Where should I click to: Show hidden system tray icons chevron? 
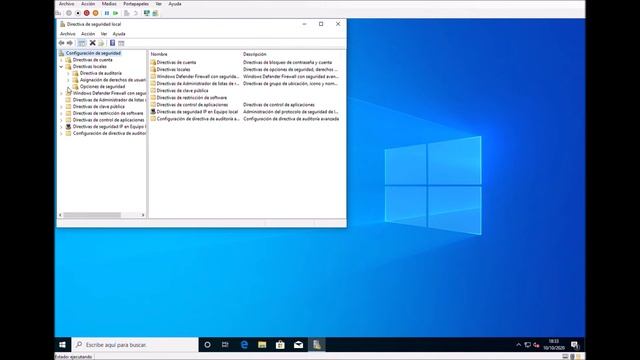click(x=518, y=345)
